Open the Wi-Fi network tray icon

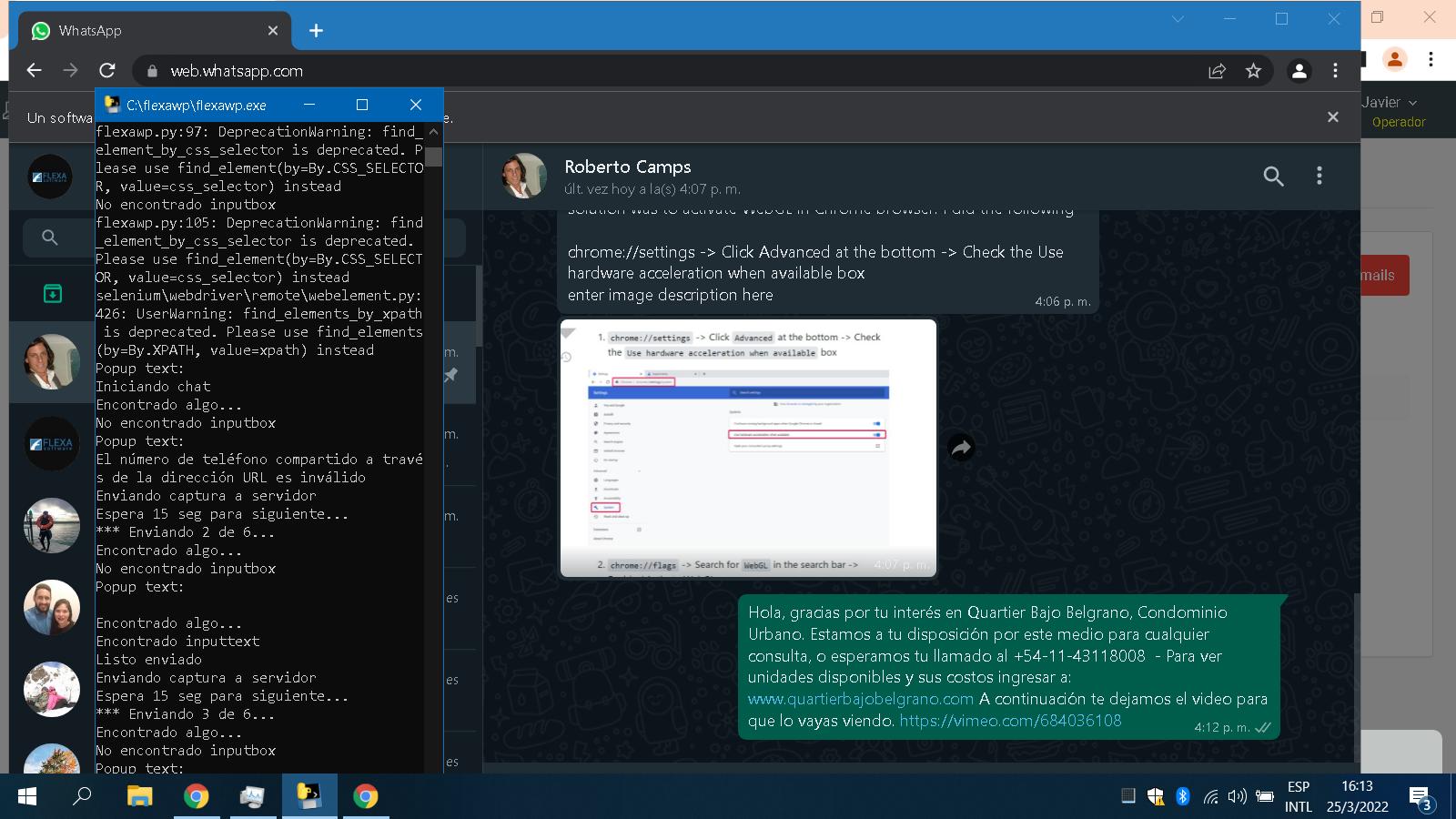click(x=1210, y=797)
